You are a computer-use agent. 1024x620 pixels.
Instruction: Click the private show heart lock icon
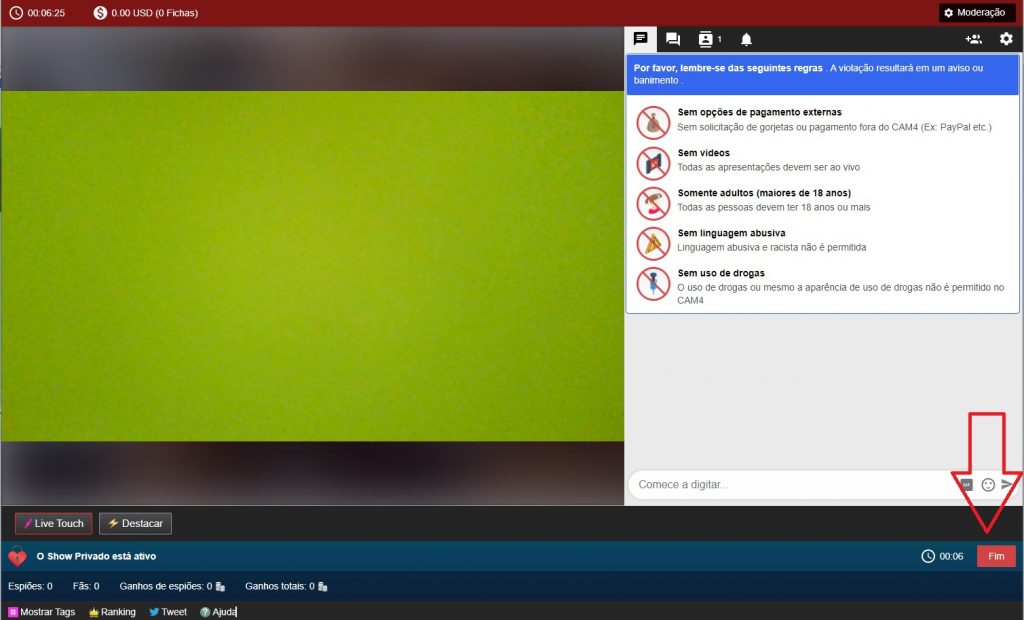pos(17,557)
